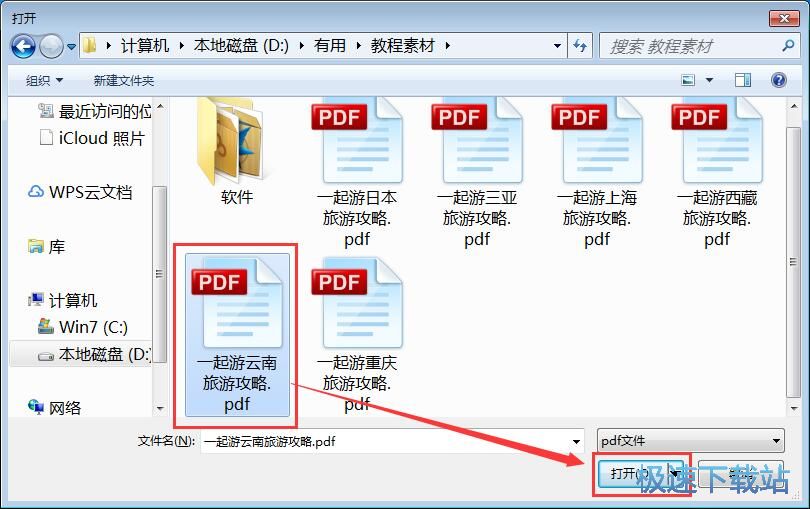810x509 pixels.
Task: Click the magnifier search icon
Action: (788, 45)
